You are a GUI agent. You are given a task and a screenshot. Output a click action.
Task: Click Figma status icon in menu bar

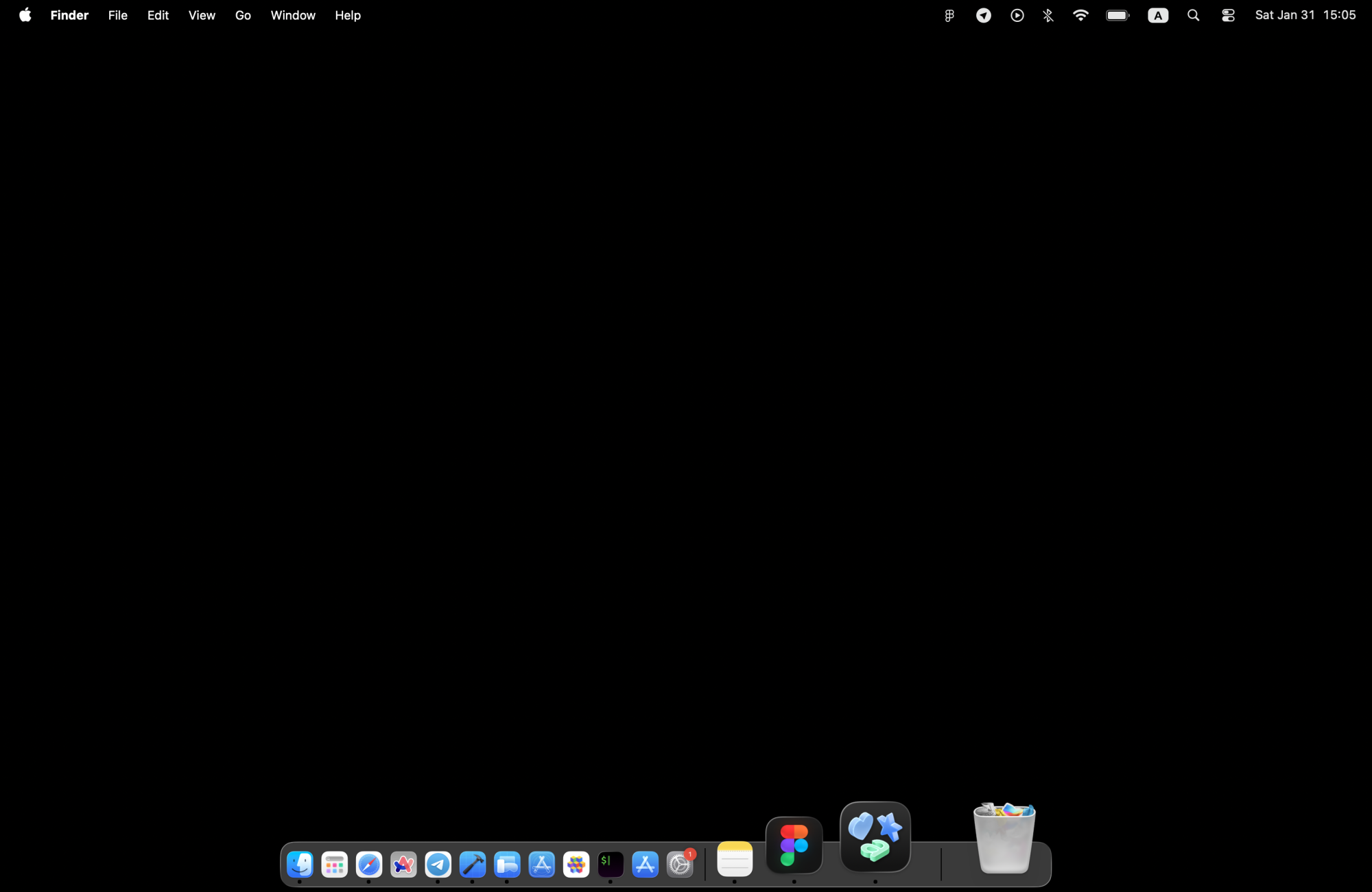tap(949, 15)
